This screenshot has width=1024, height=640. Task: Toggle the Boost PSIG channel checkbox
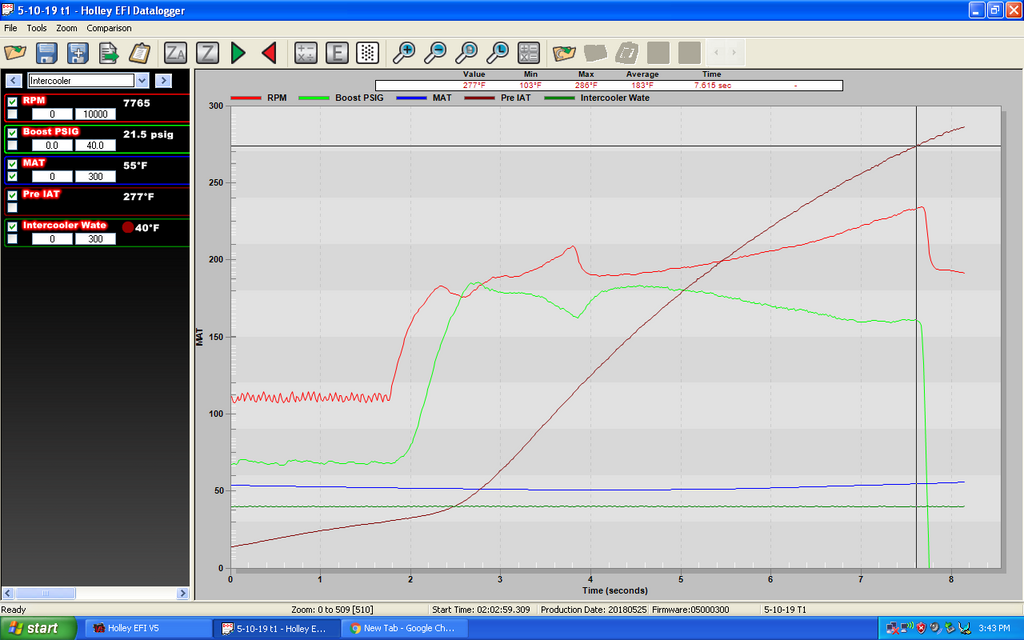coord(12,133)
